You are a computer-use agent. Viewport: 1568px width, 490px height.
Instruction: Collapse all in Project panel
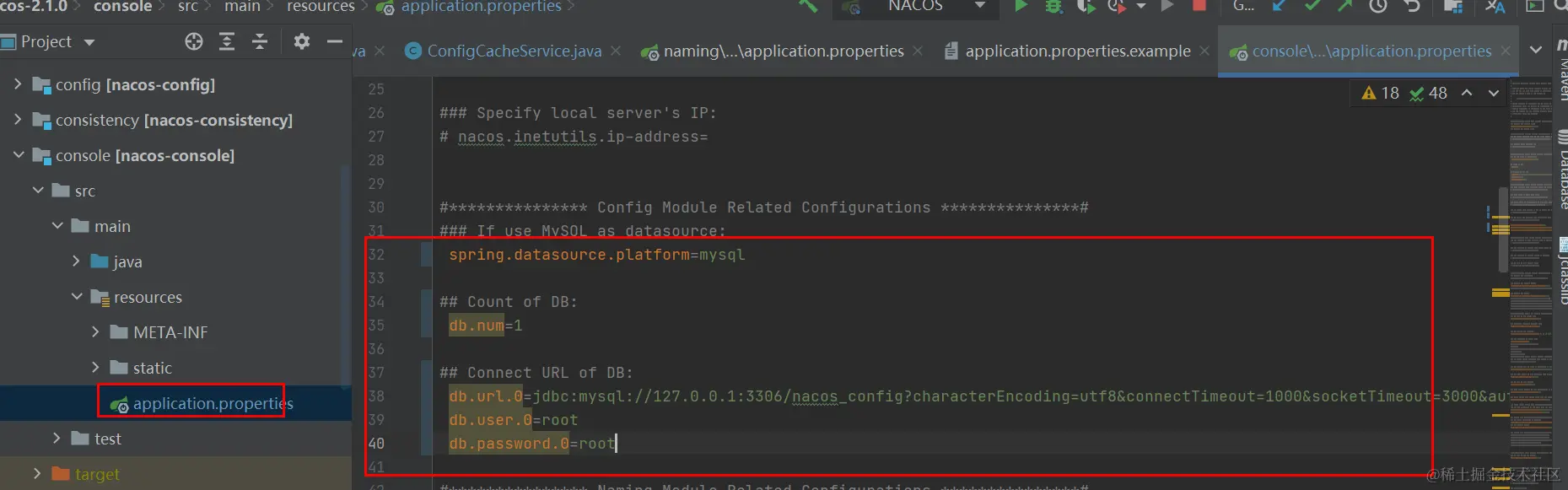(x=260, y=41)
